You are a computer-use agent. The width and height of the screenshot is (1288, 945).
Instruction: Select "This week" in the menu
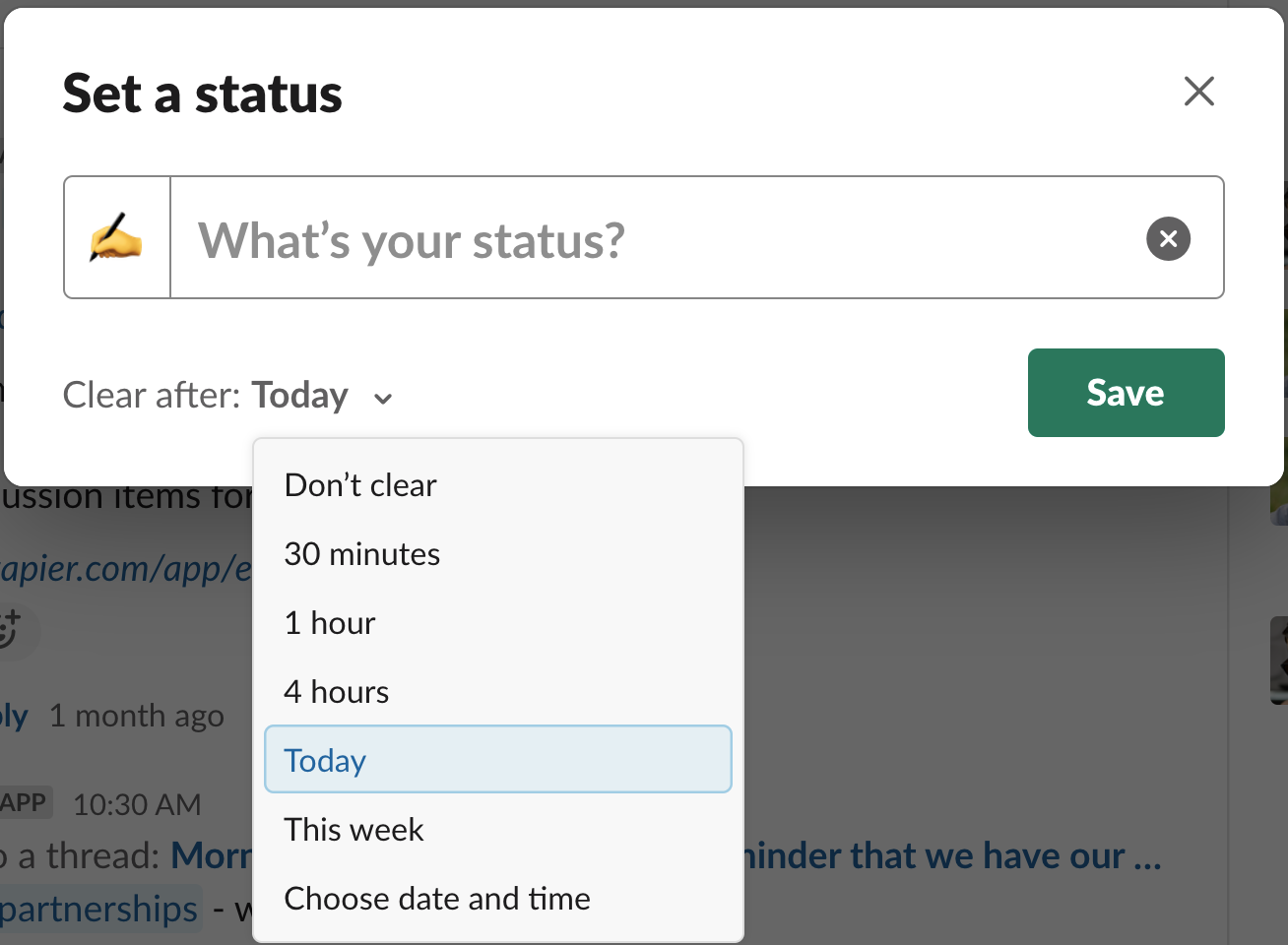tap(354, 830)
